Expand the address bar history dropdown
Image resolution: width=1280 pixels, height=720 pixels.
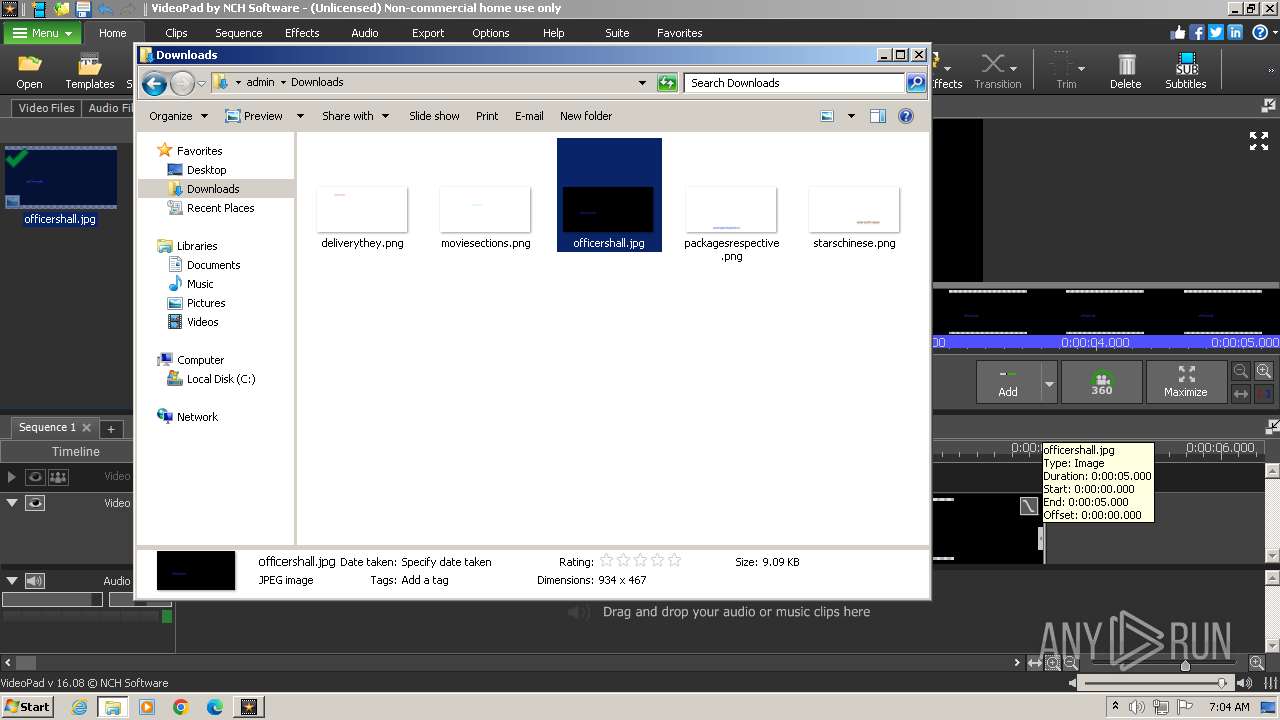(x=642, y=83)
